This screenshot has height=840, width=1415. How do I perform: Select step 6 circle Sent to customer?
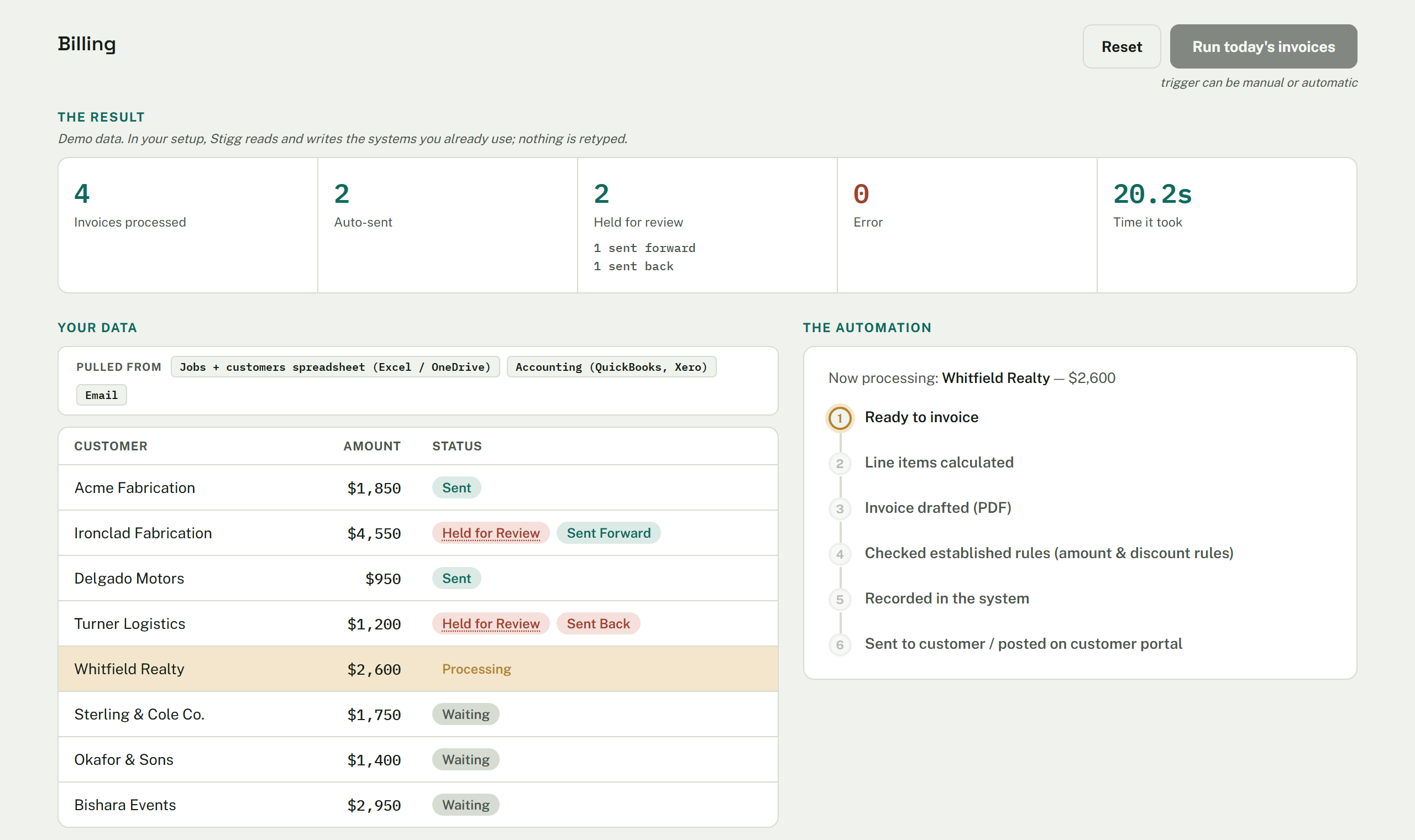point(840,645)
